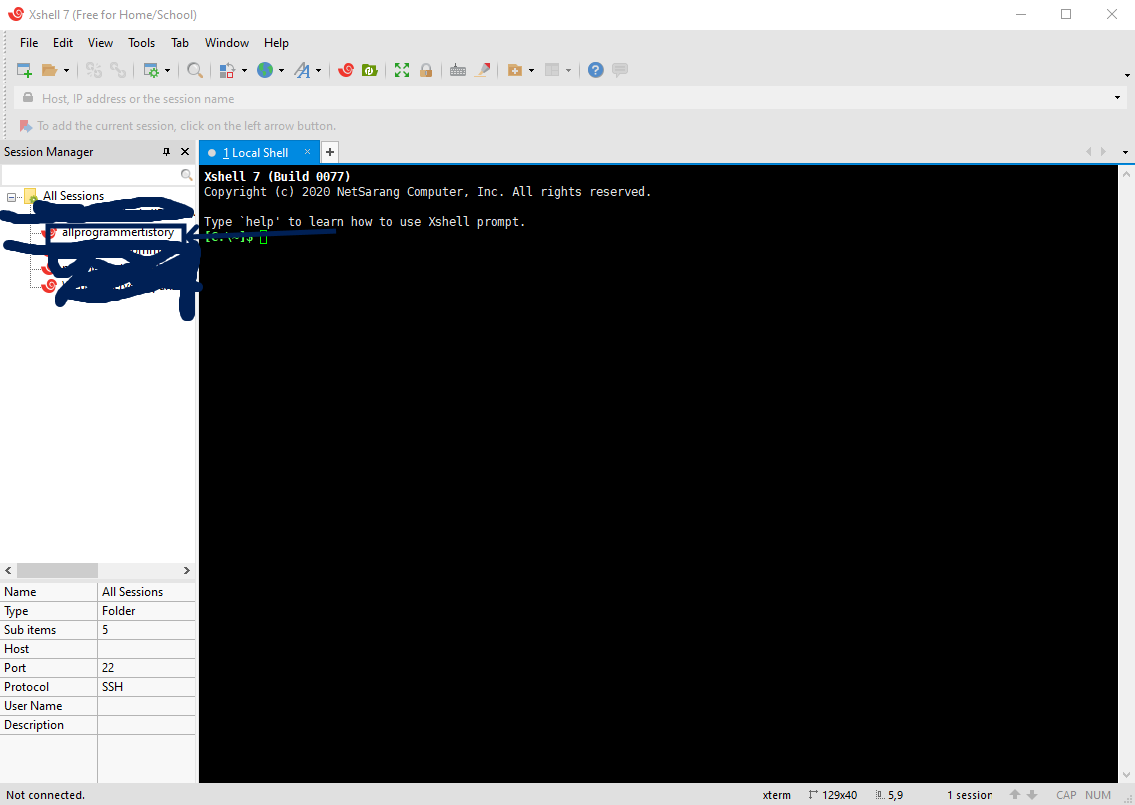The width and height of the screenshot is (1135, 805).
Task: Select the All Sessions folder
Action: click(73, 196)
